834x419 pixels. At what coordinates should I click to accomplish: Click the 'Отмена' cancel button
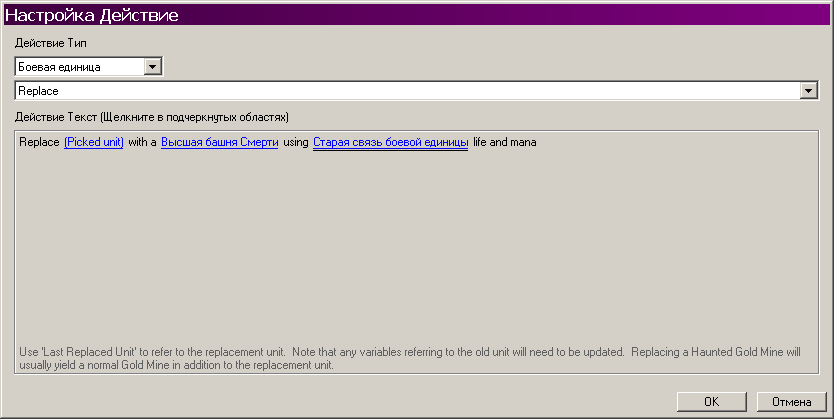click(791, 402)
